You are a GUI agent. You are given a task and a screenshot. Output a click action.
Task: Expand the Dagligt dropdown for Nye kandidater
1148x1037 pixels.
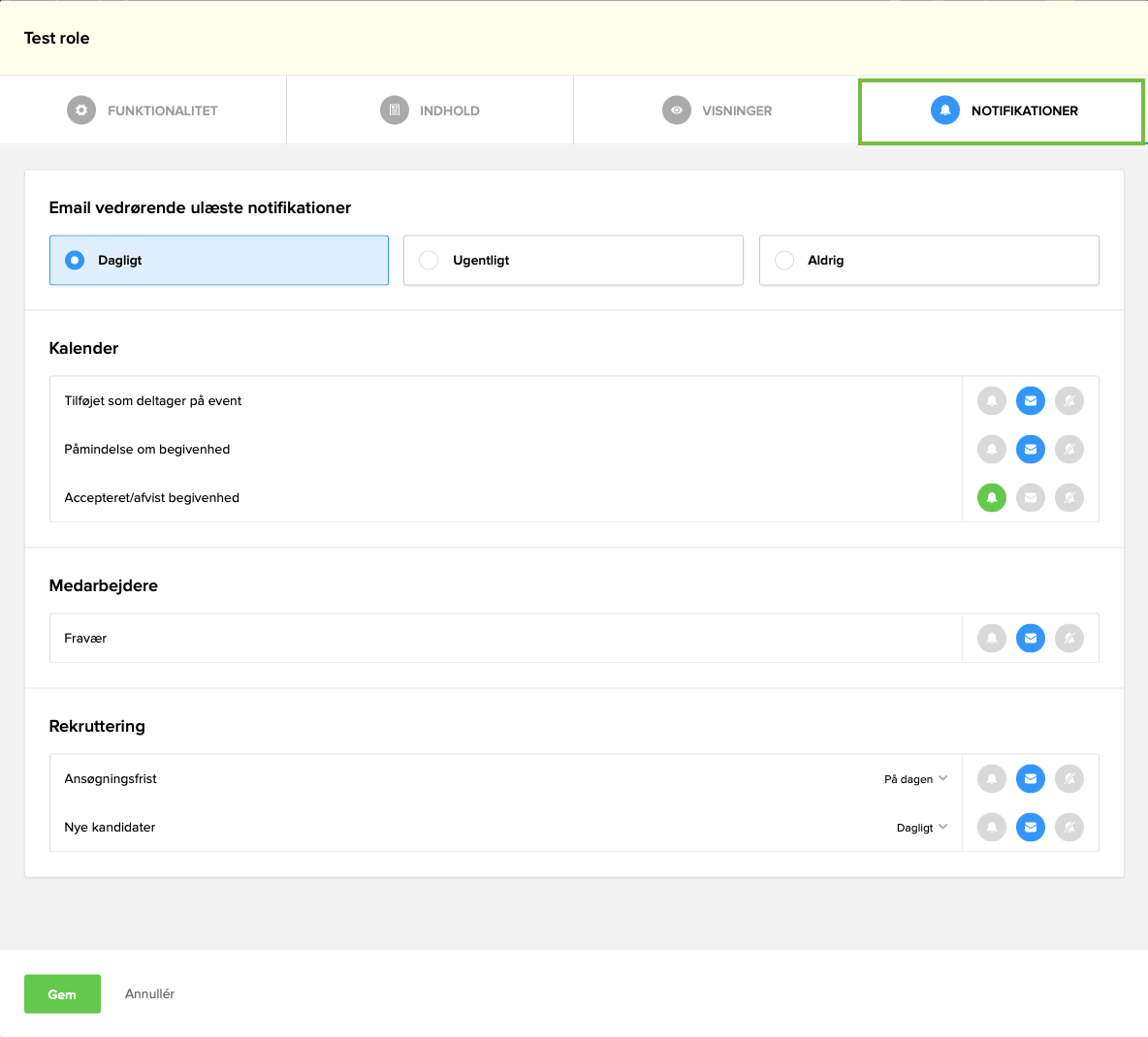(921, 828)
